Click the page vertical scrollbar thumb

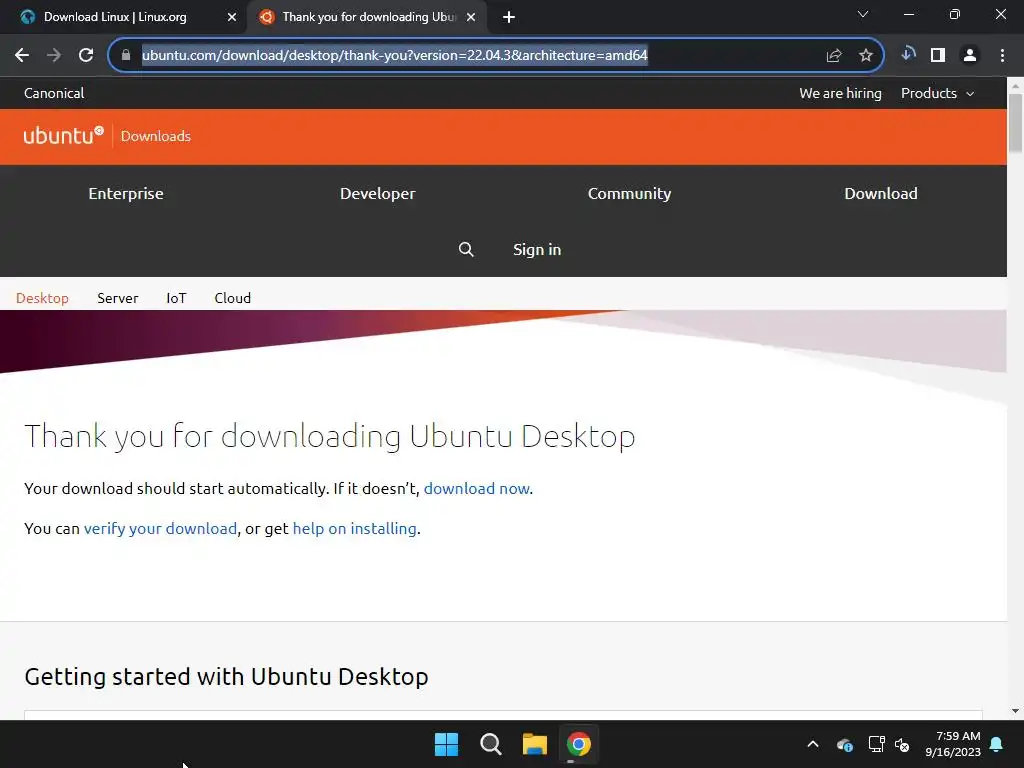pos(1016,123)
